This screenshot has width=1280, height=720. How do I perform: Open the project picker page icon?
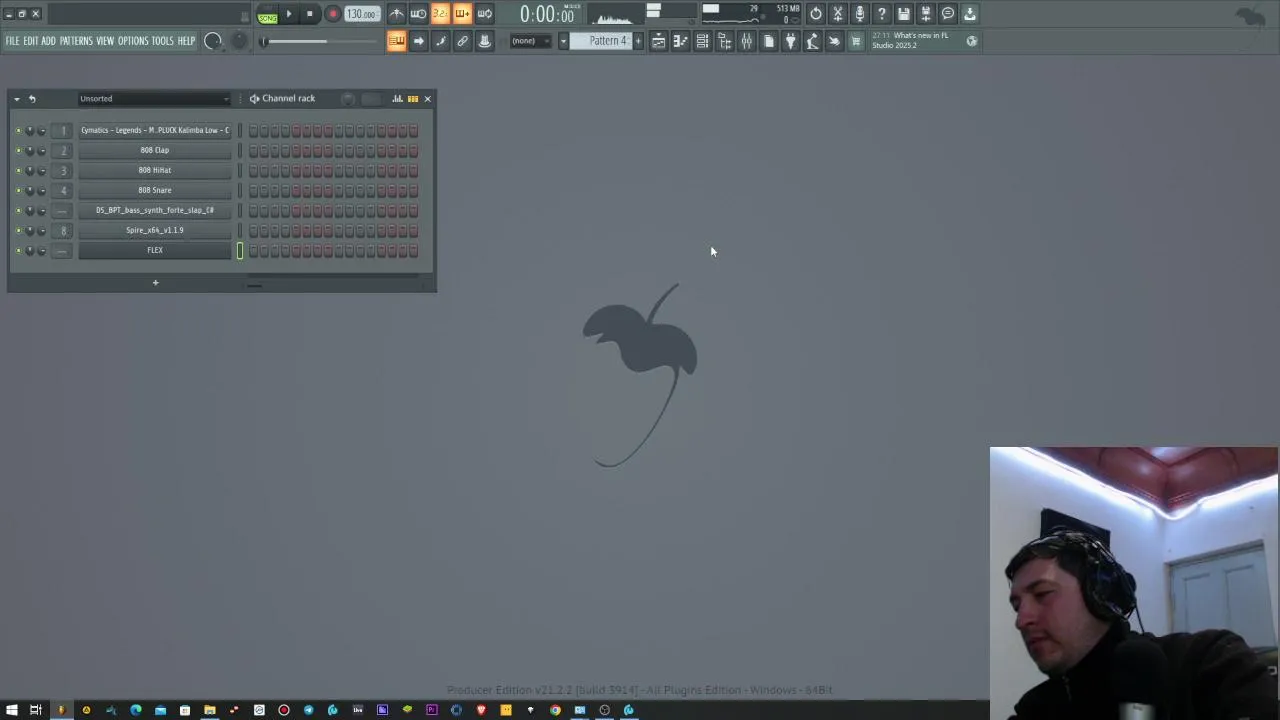(x=768, y=41)
